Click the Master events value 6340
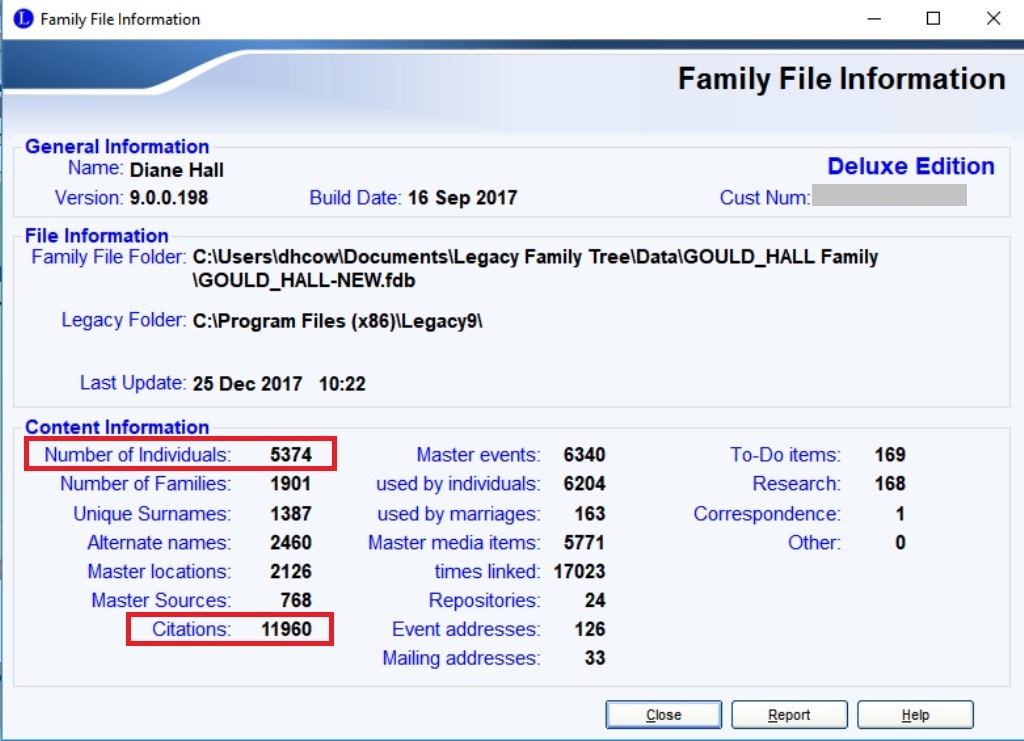This screenshot has width=1024, height=741. pyautogui.click(x=584, y=454)
